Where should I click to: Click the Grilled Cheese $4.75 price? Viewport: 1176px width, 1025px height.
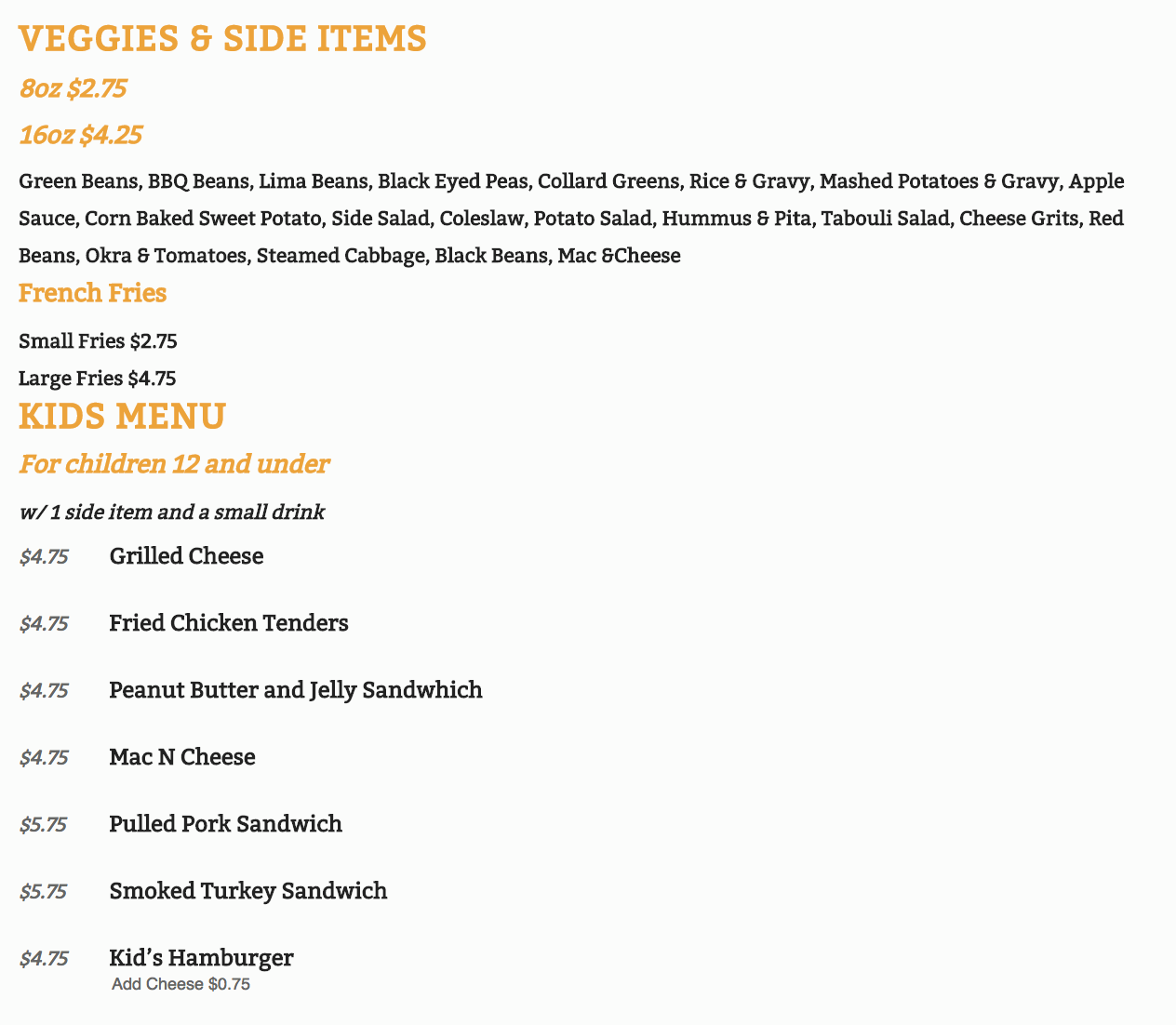(x=44, y=557)
